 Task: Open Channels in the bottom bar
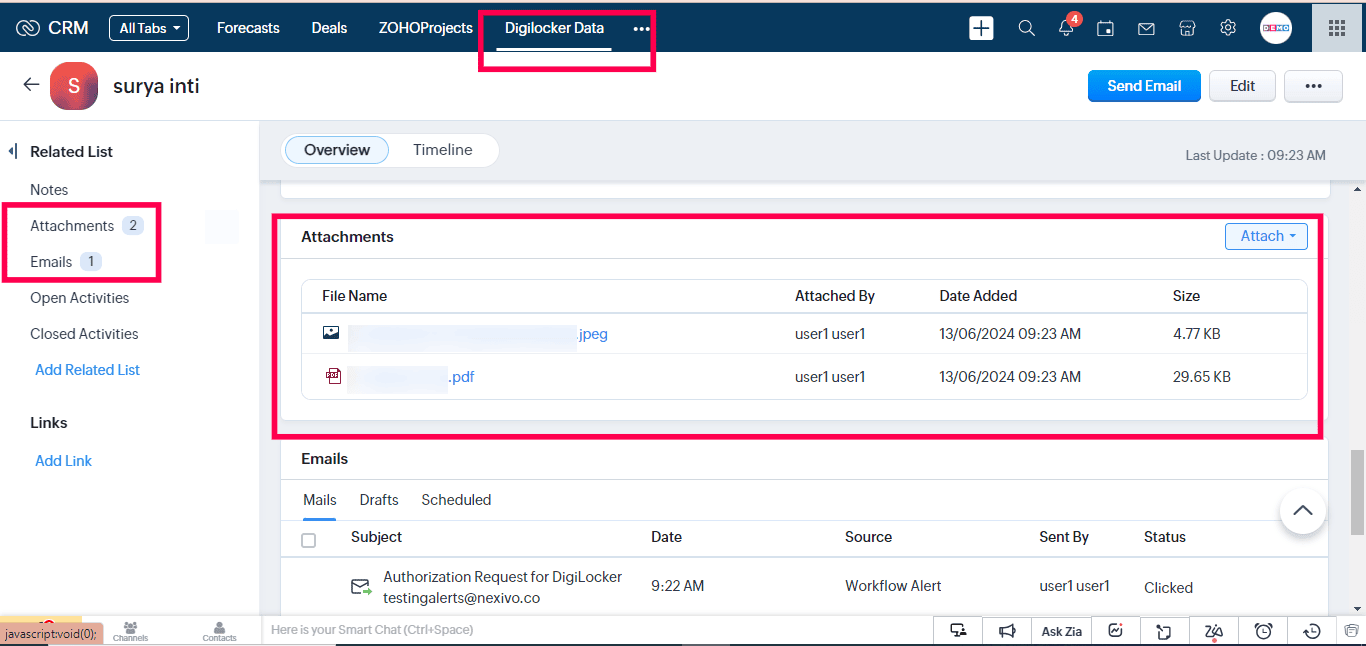(x=130, y=631)
